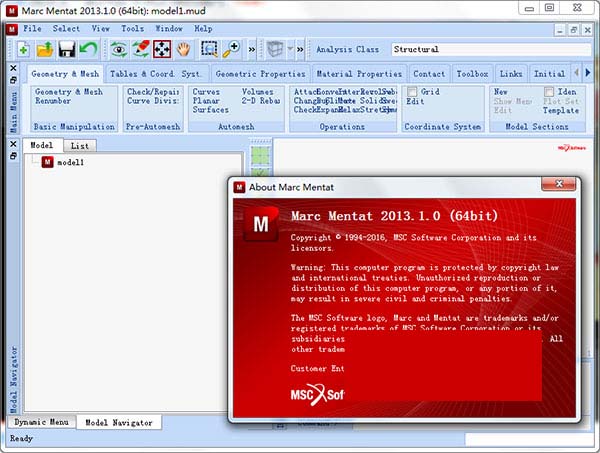The image size is (600, 453).
Task: Switch to the Geometry & Mesh ribbon tab
Action: [65, 74]
